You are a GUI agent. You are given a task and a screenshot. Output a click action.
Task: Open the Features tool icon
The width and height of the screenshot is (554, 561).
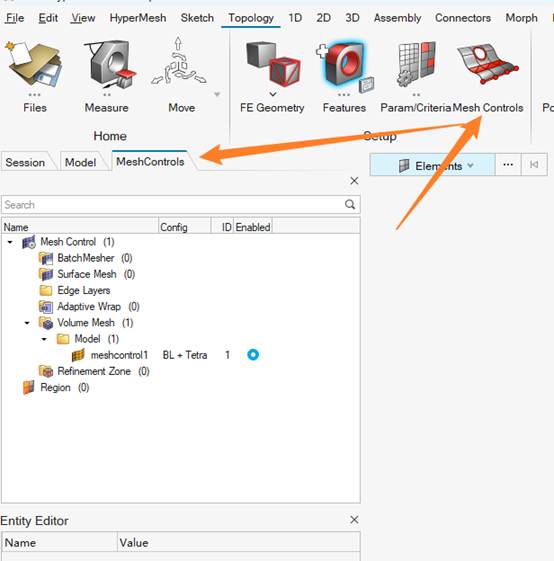click(344, 64)
